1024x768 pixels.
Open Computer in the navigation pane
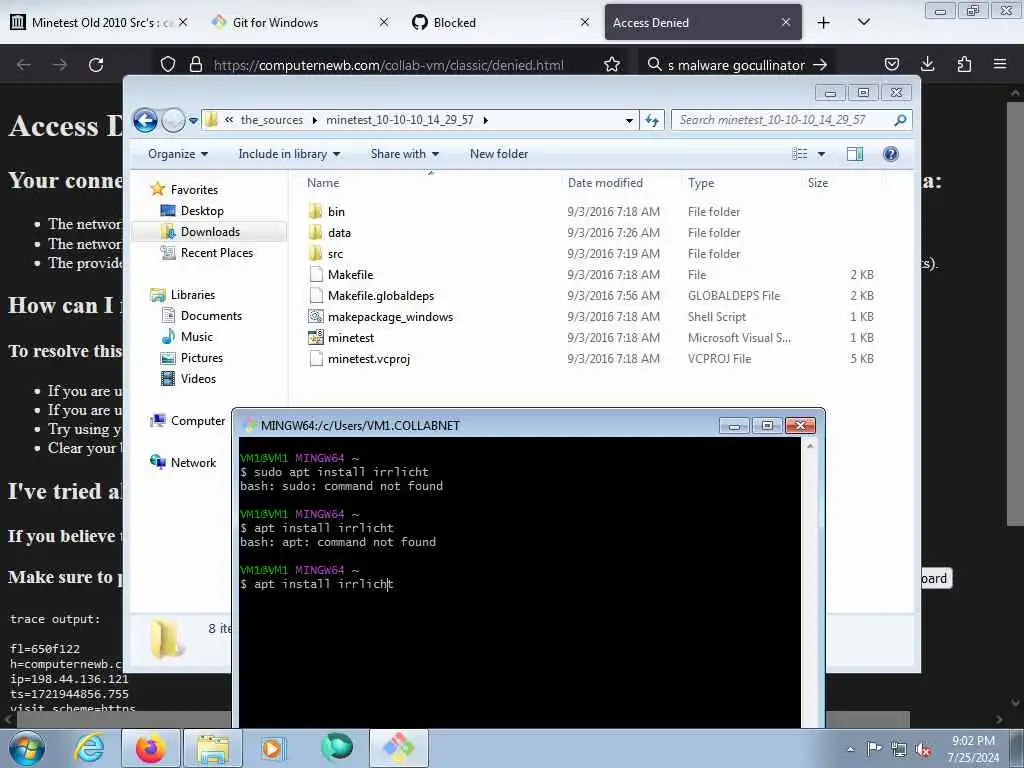tap(198, 421)
